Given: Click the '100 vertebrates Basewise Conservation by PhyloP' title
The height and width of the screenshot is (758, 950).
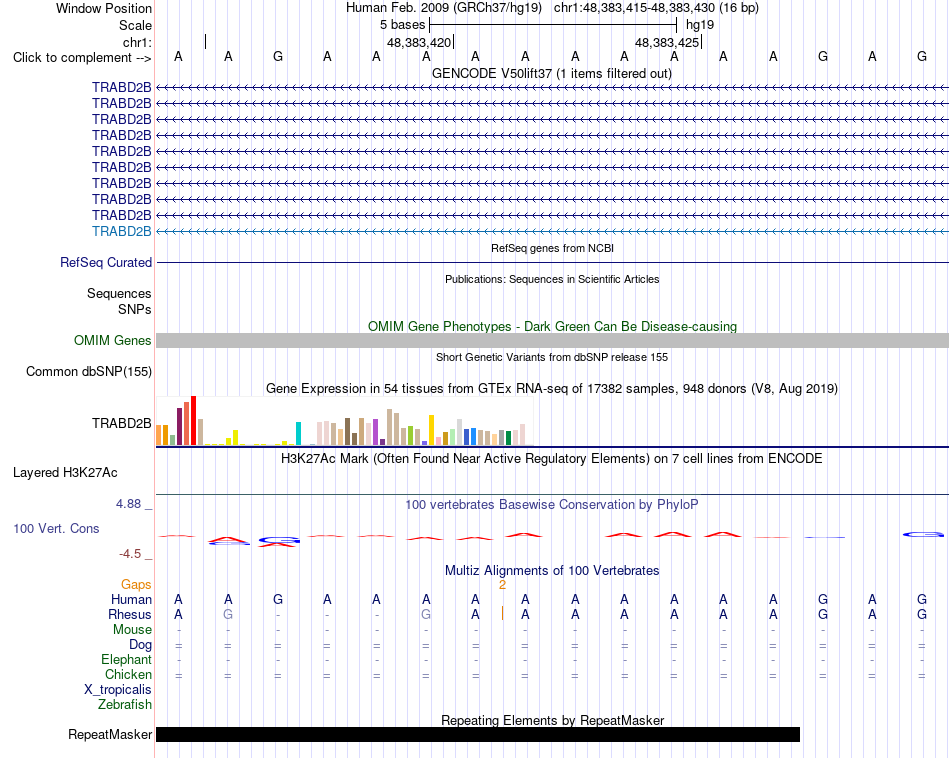Looking at the screenshot, I should (552, 505).
